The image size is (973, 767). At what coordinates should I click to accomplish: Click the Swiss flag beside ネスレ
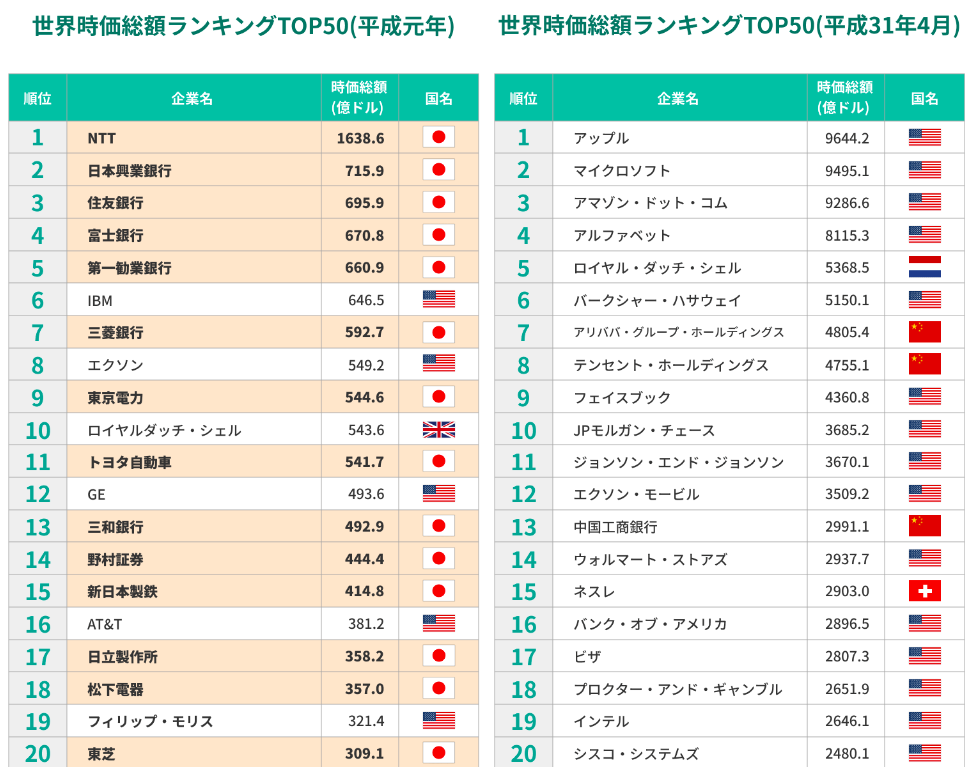(x=925, y=591)
